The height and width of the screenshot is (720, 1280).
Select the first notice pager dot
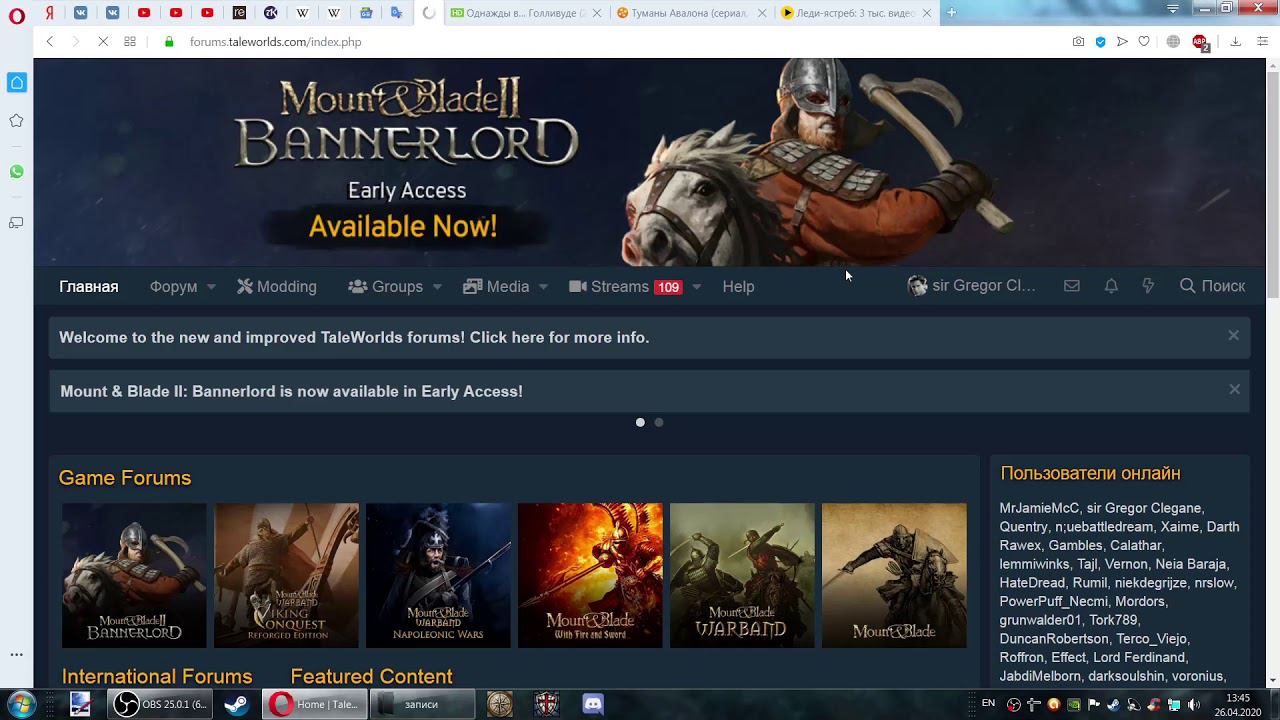[640, 422]
